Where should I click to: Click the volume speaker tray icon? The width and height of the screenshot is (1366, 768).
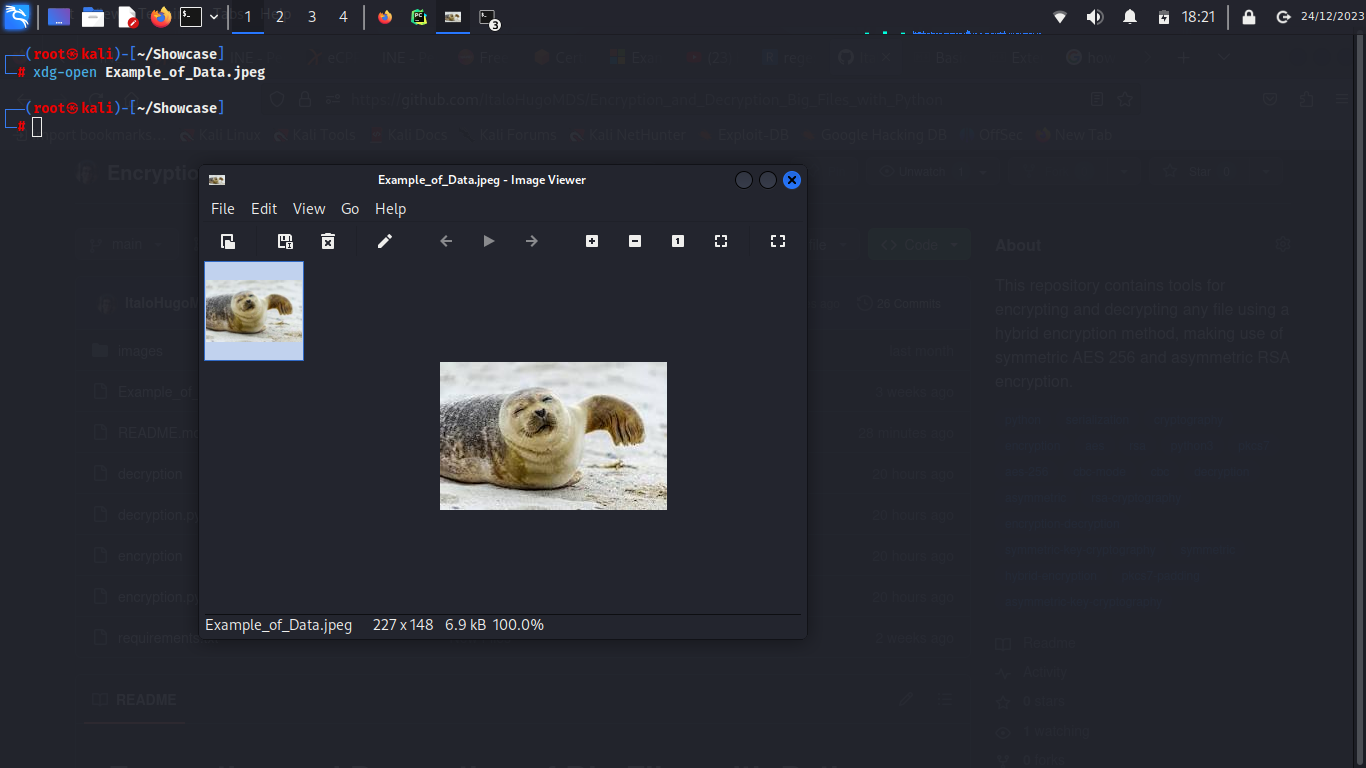point(1095,17)
